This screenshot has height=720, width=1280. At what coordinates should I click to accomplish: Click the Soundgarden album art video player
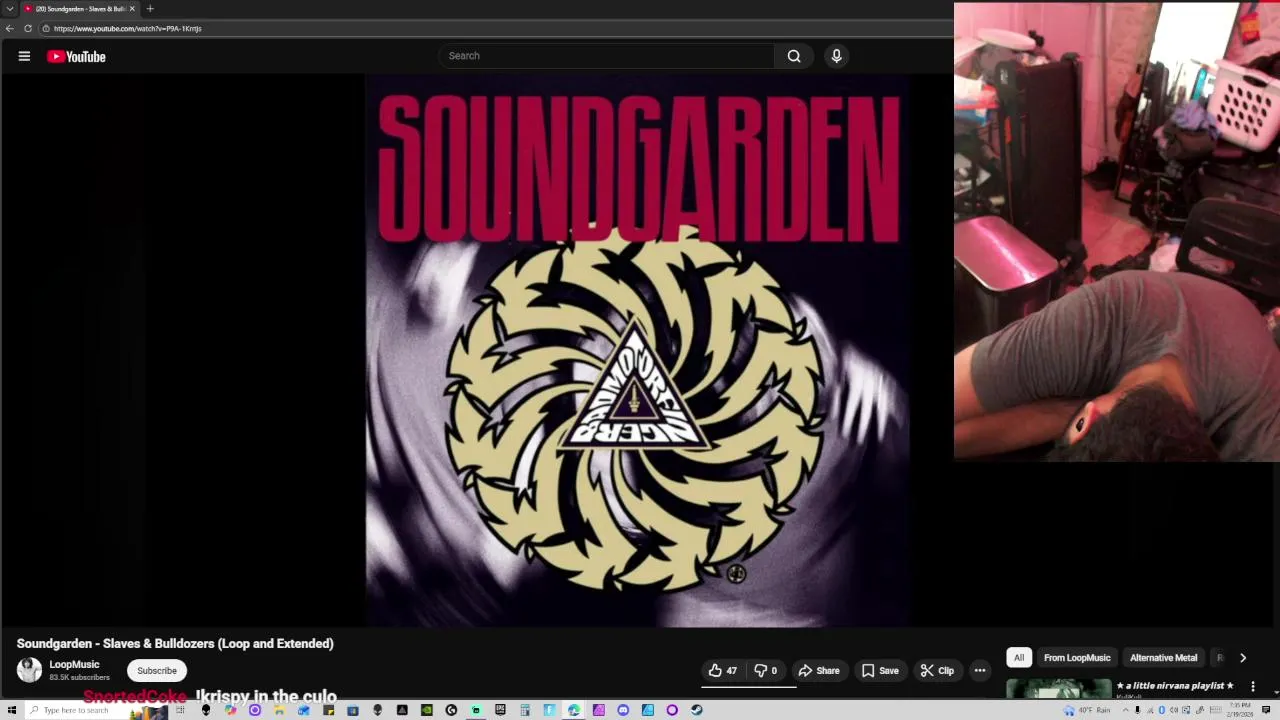[x=638, y=350]
